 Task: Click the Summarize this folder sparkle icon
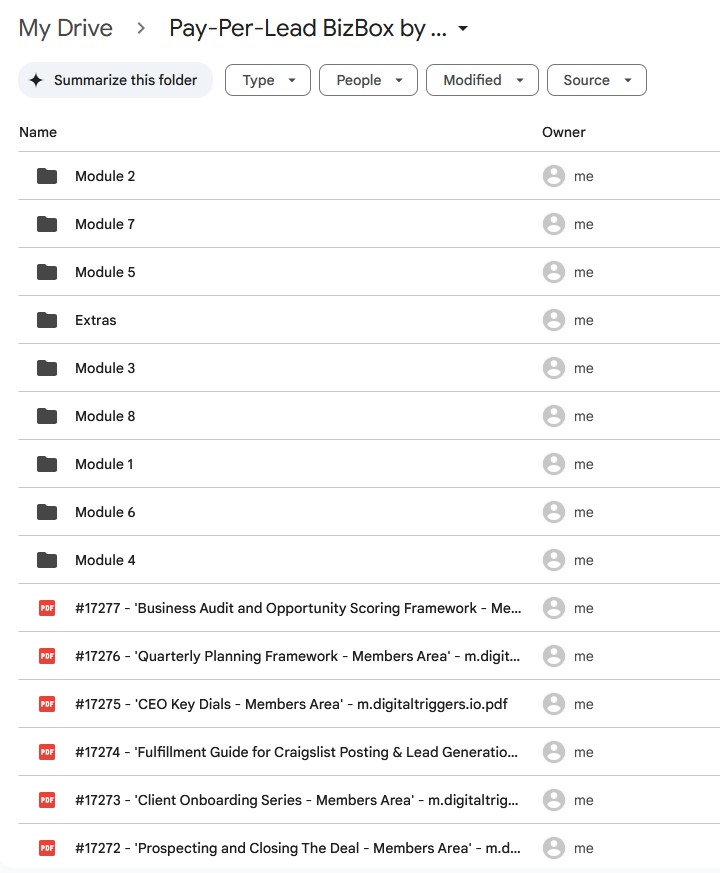(34, 79)
